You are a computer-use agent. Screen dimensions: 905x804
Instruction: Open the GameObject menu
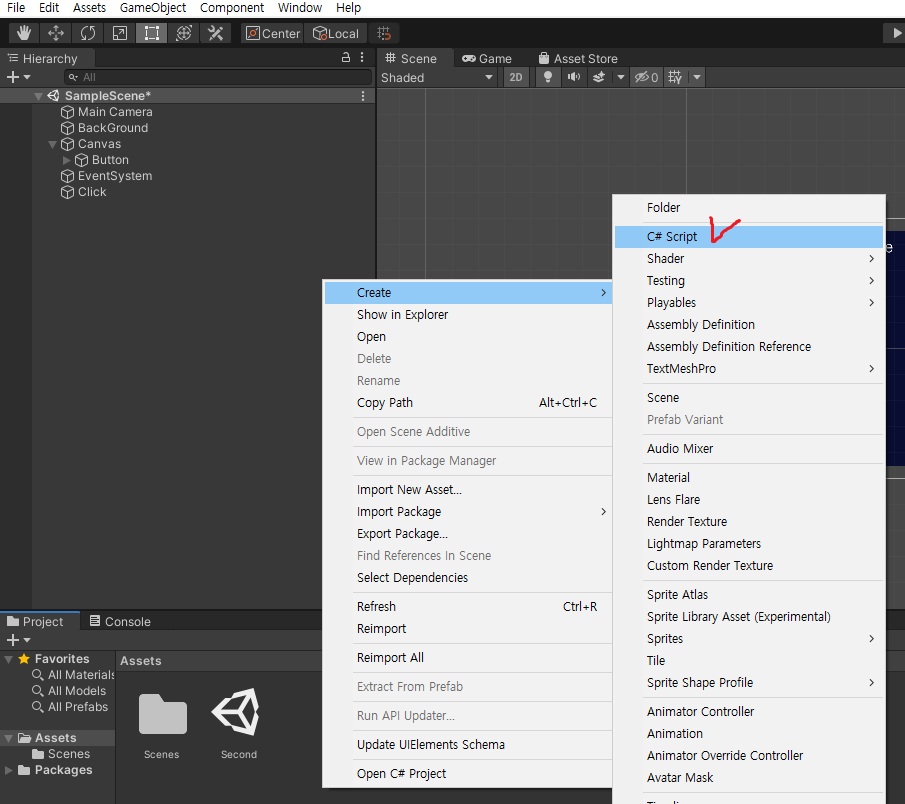point(153,8)
